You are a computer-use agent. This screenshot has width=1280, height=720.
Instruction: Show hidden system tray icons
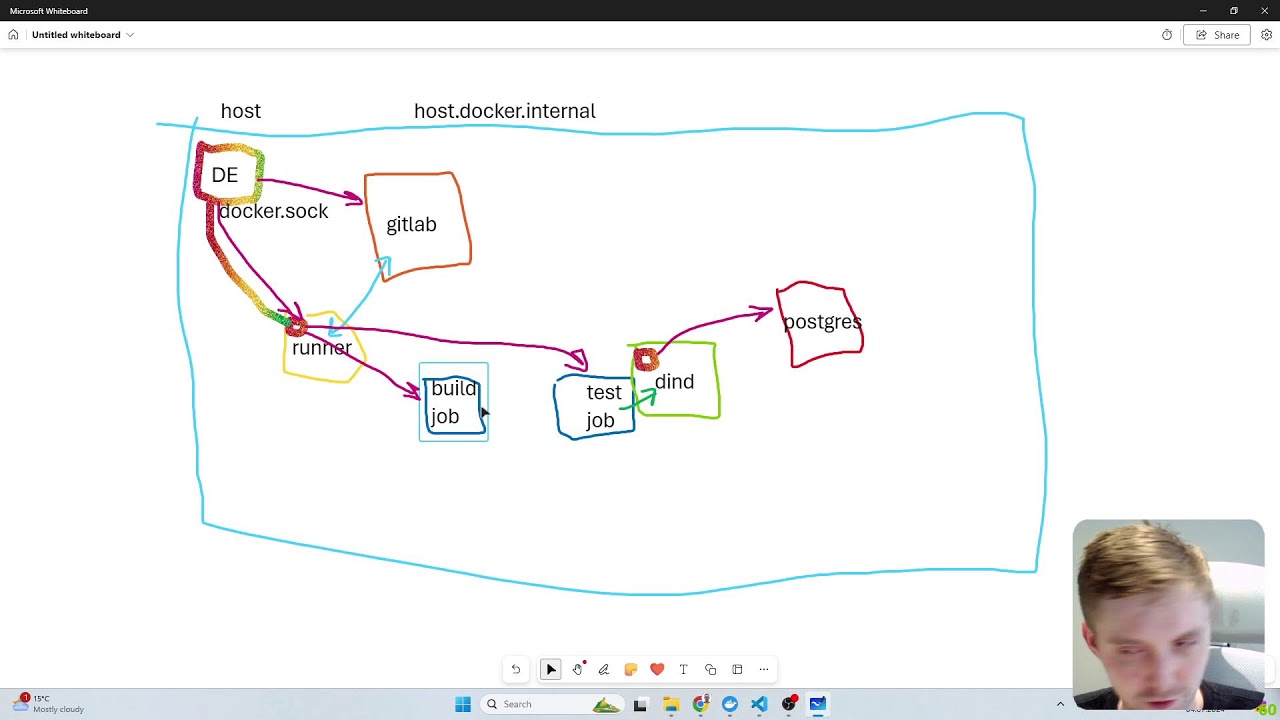point(1060,704)
